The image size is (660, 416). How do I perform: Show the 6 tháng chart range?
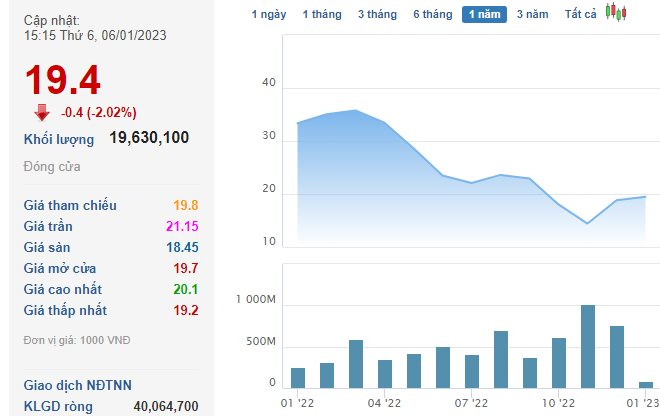432,15
